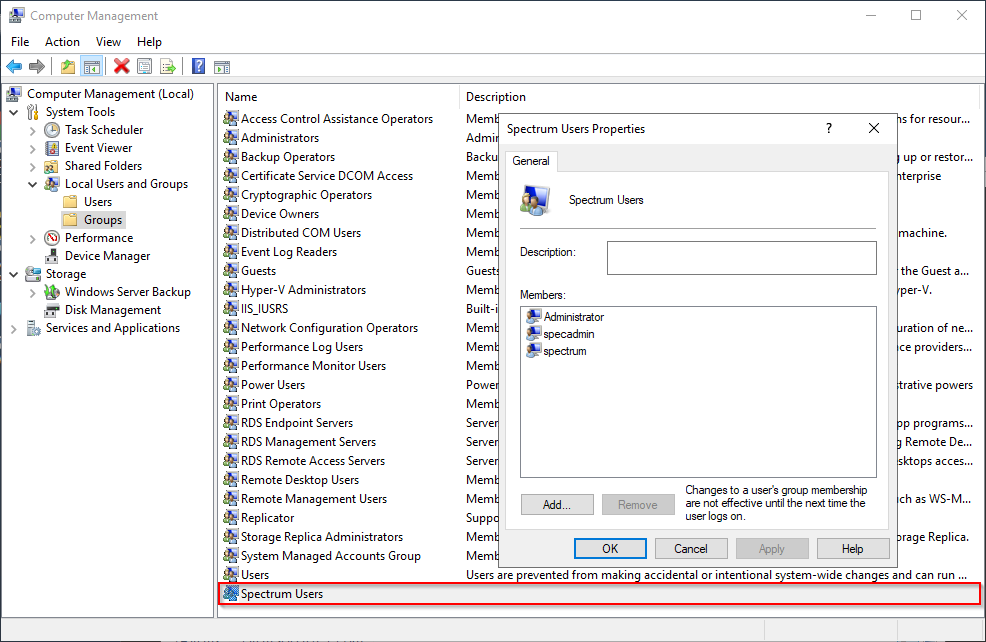Collapse the Local Users and Groups node
986x642 pixels.
(x=32, y=184)
